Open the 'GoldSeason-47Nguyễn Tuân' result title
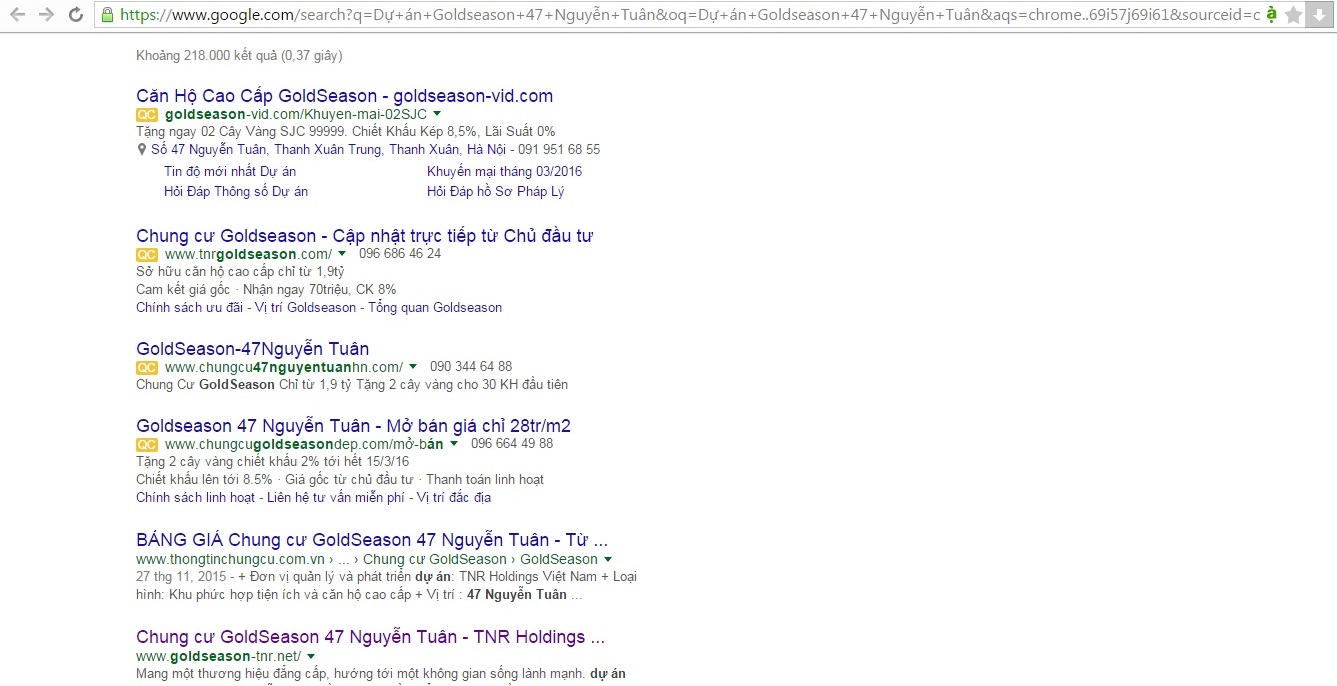The width and height of the screenshot is (1337, 686). pos(253,349)
